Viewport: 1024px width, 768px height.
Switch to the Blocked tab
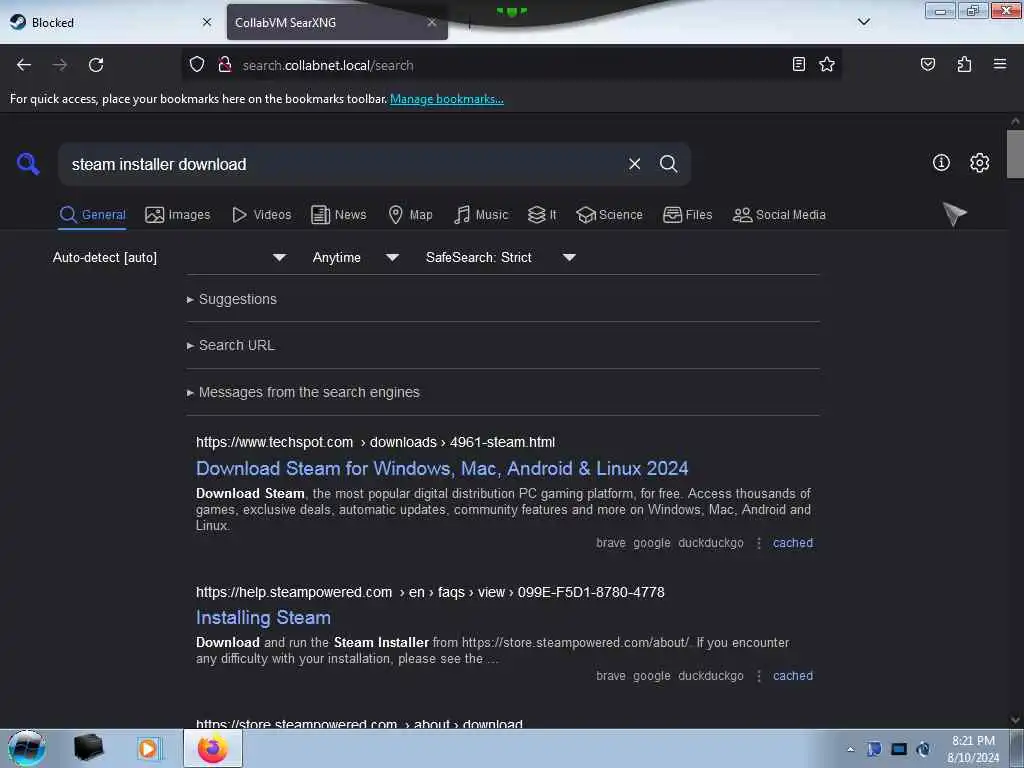(x=111, y=22)
